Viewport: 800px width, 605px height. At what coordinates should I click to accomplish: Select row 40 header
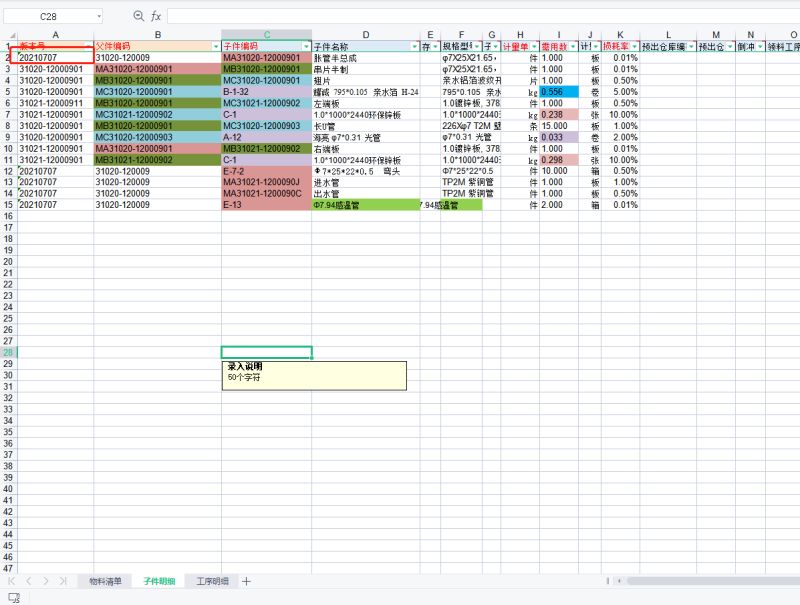(9, 489)
